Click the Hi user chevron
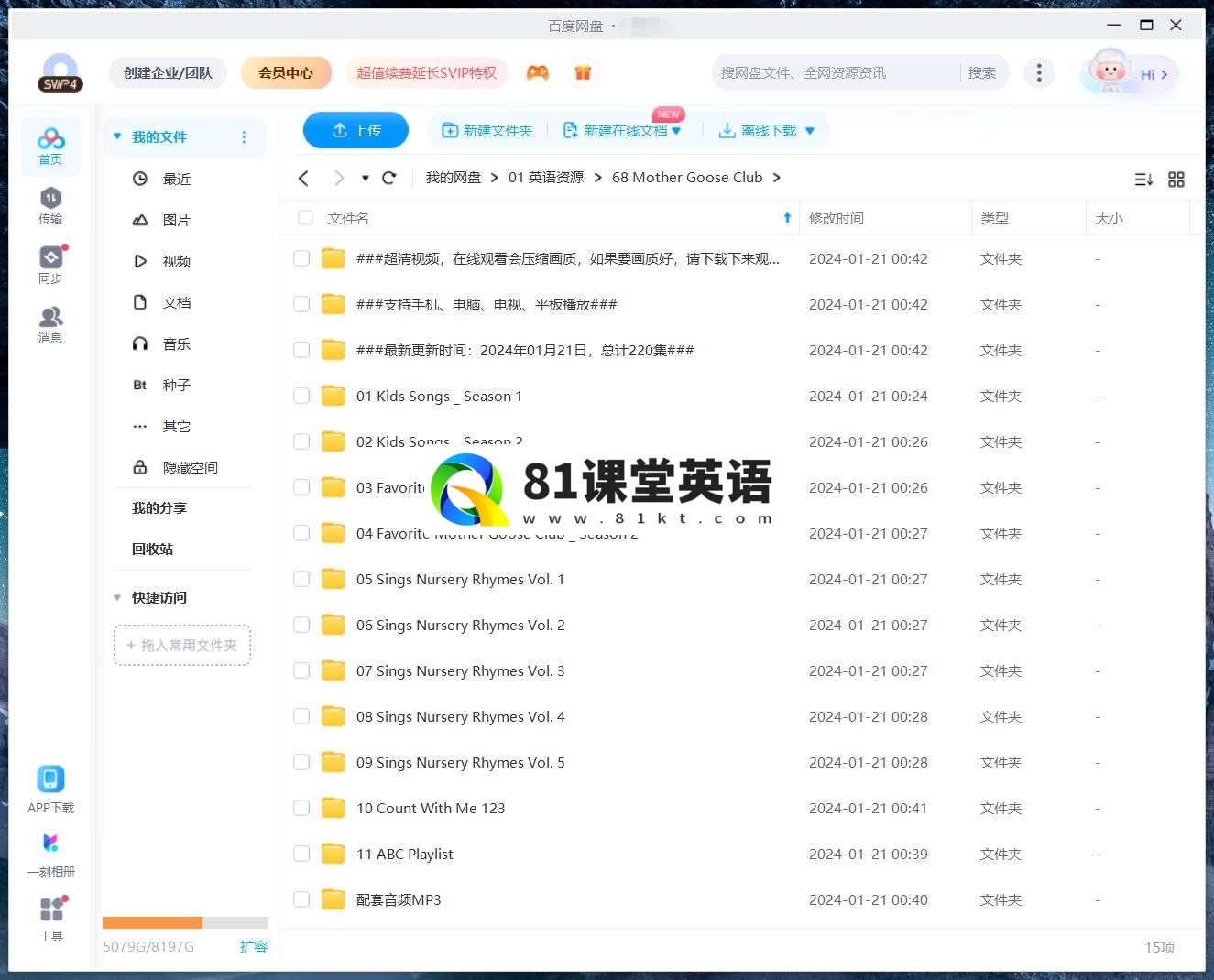The image size is (1214, 980). 1164,74
